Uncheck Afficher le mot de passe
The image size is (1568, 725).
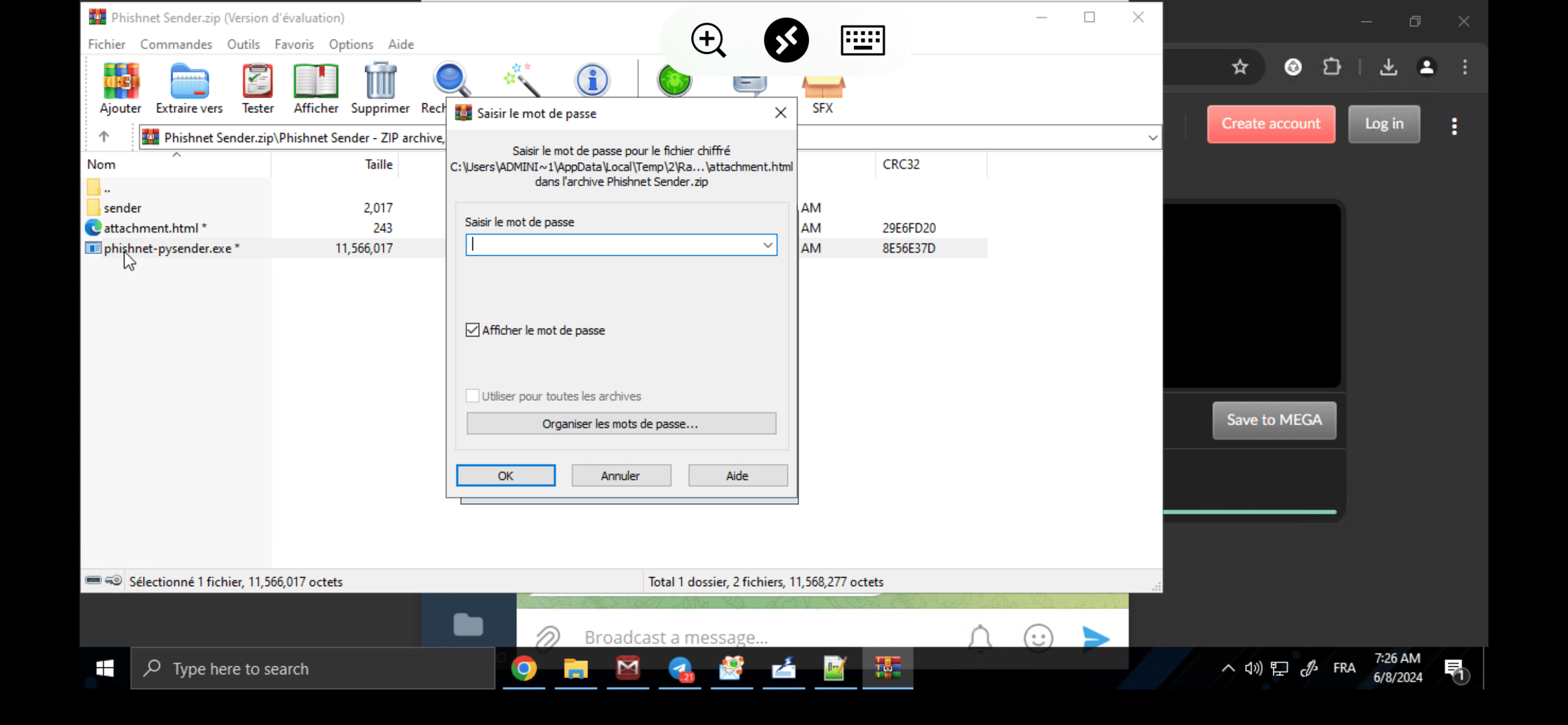[472, 330]
